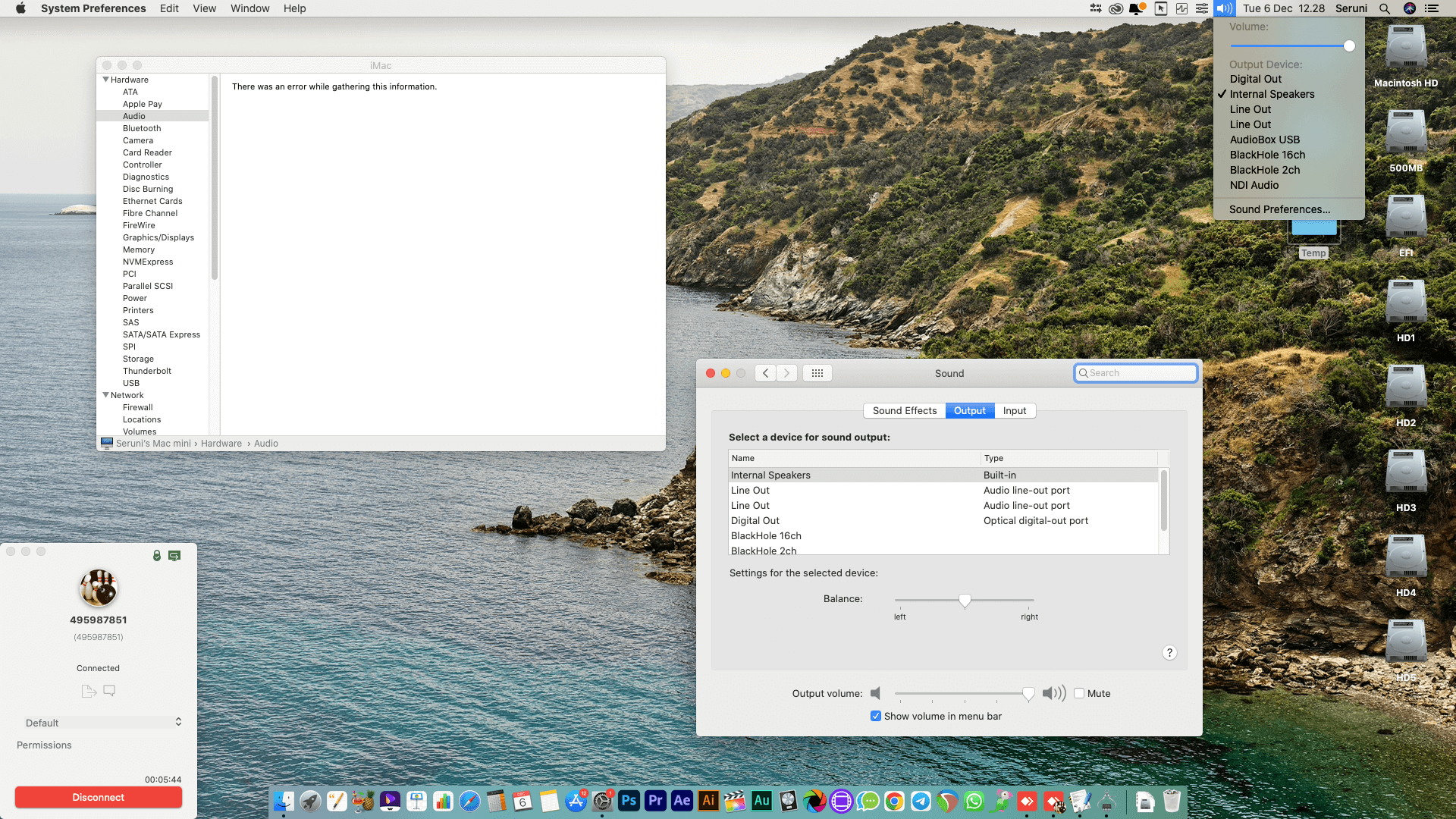This screenshot has width=1456, height=819.
Task: Click the Balance slider knob
Action: [965, 601]
